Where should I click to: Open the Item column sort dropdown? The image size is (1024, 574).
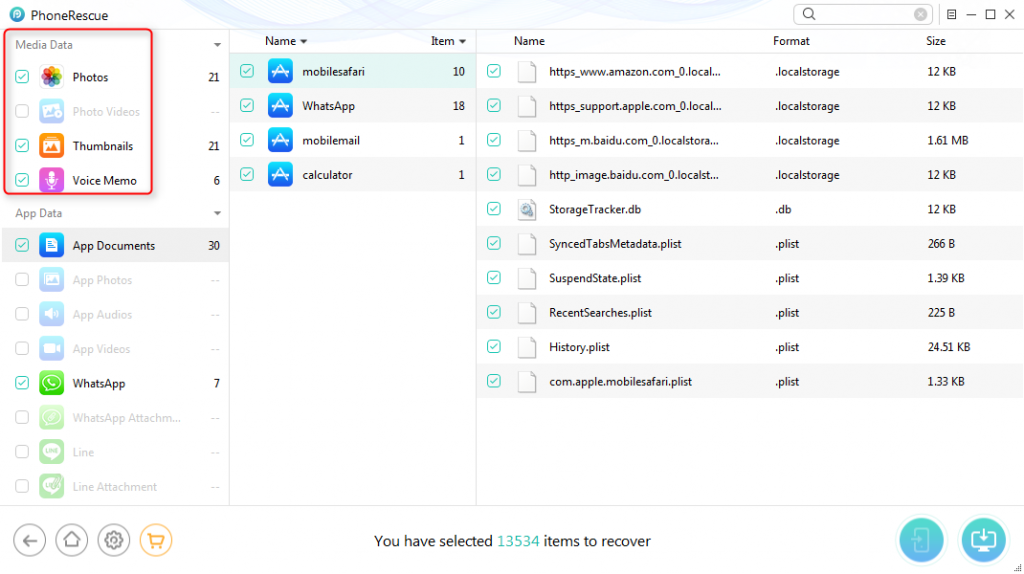[463, 42]
